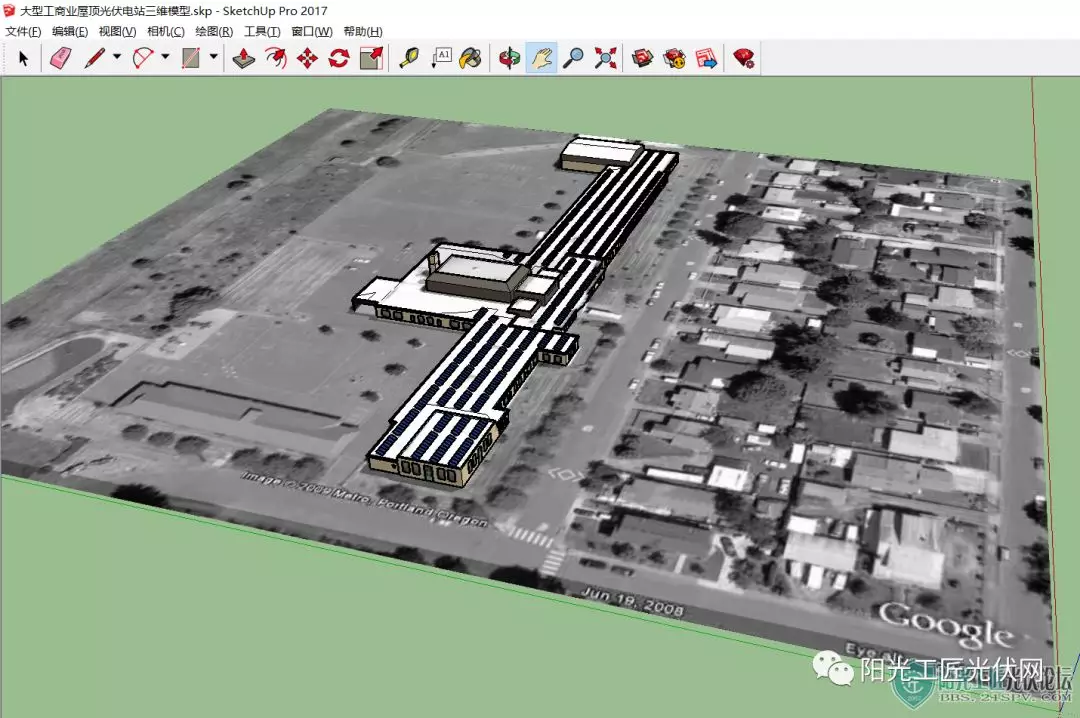
Task: Expand the line tool dropdown arrow
Action: (x=117, y=57)
